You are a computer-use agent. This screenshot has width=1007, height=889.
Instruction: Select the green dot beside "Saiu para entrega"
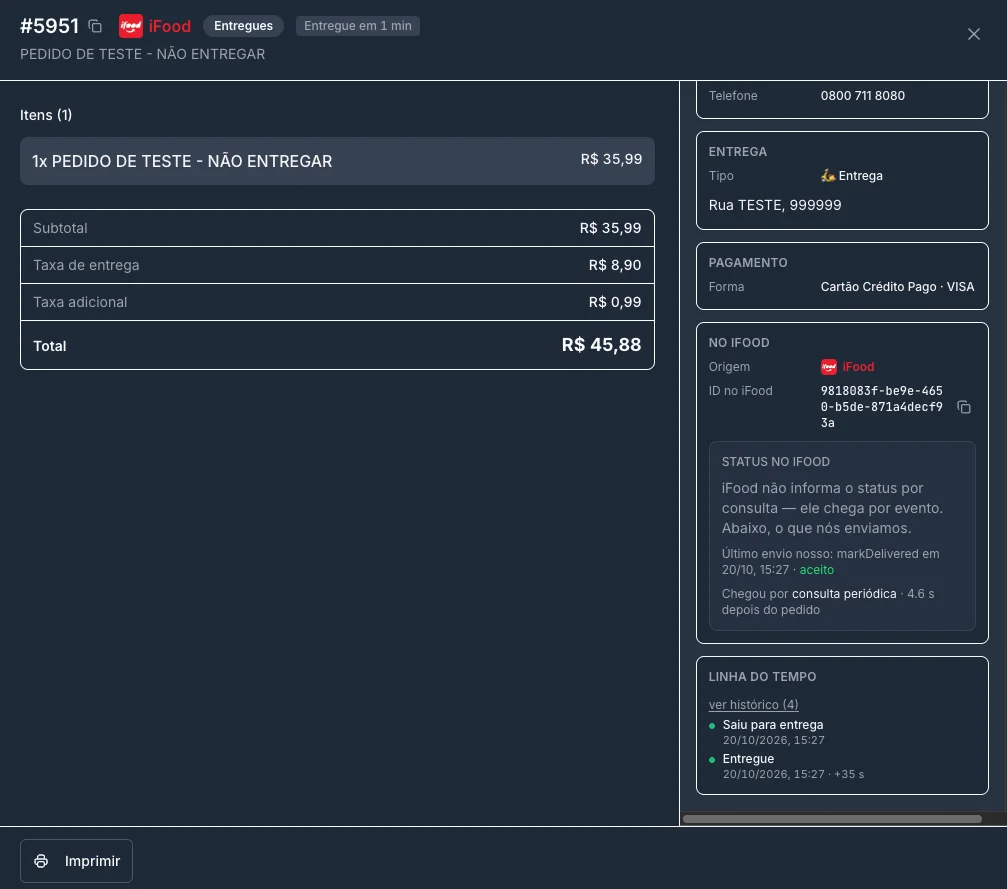(712, 726)
